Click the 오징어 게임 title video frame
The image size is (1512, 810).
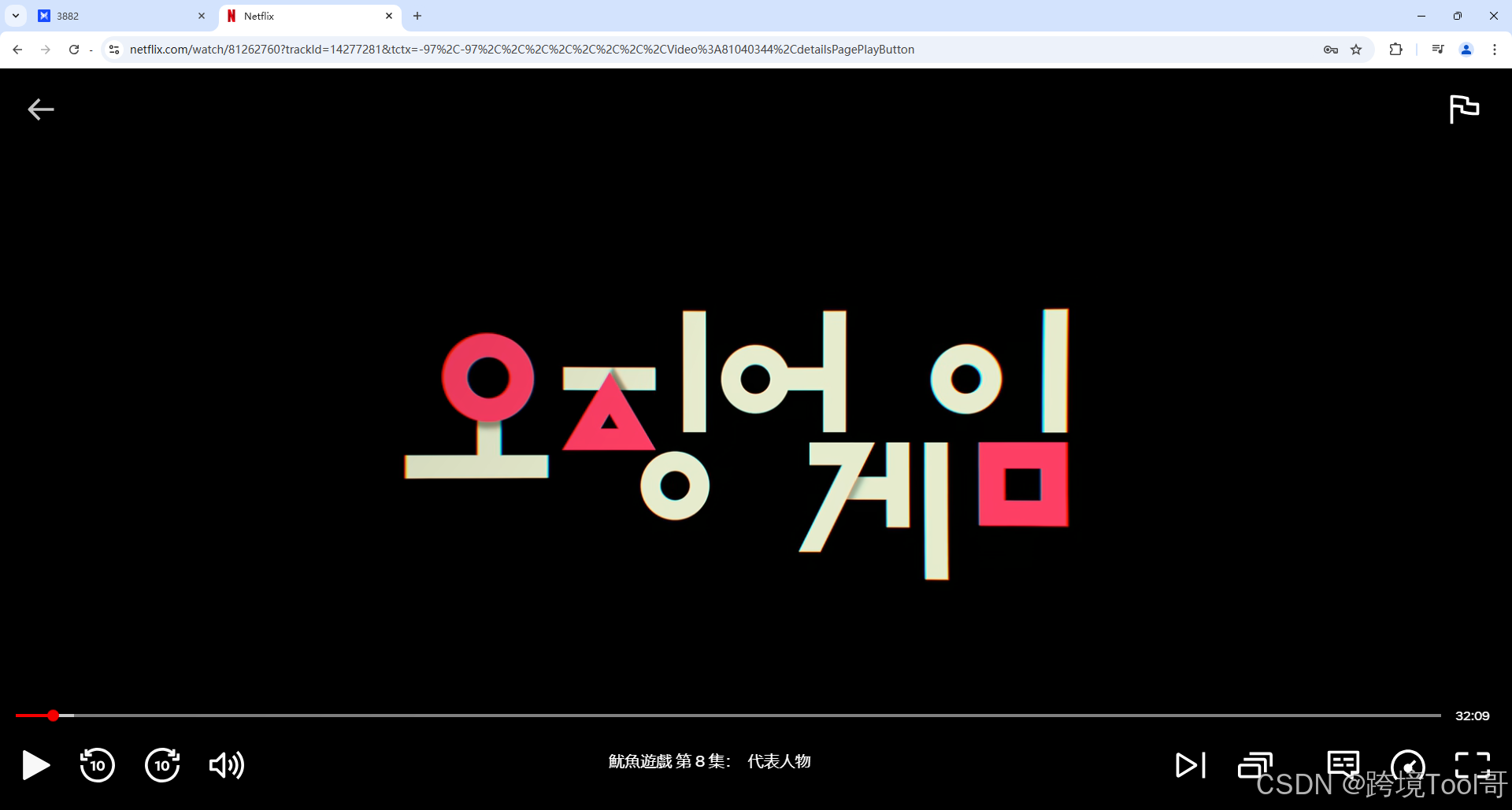(x=736, y=443)
